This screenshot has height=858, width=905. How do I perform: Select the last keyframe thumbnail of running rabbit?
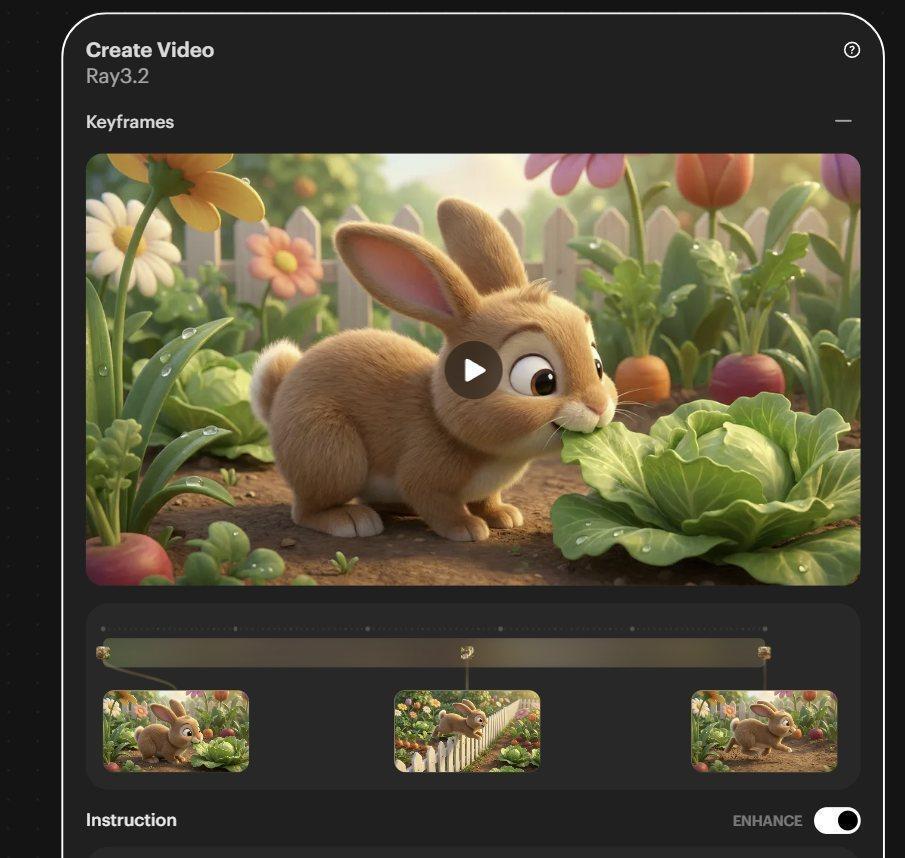pos(764,730)
